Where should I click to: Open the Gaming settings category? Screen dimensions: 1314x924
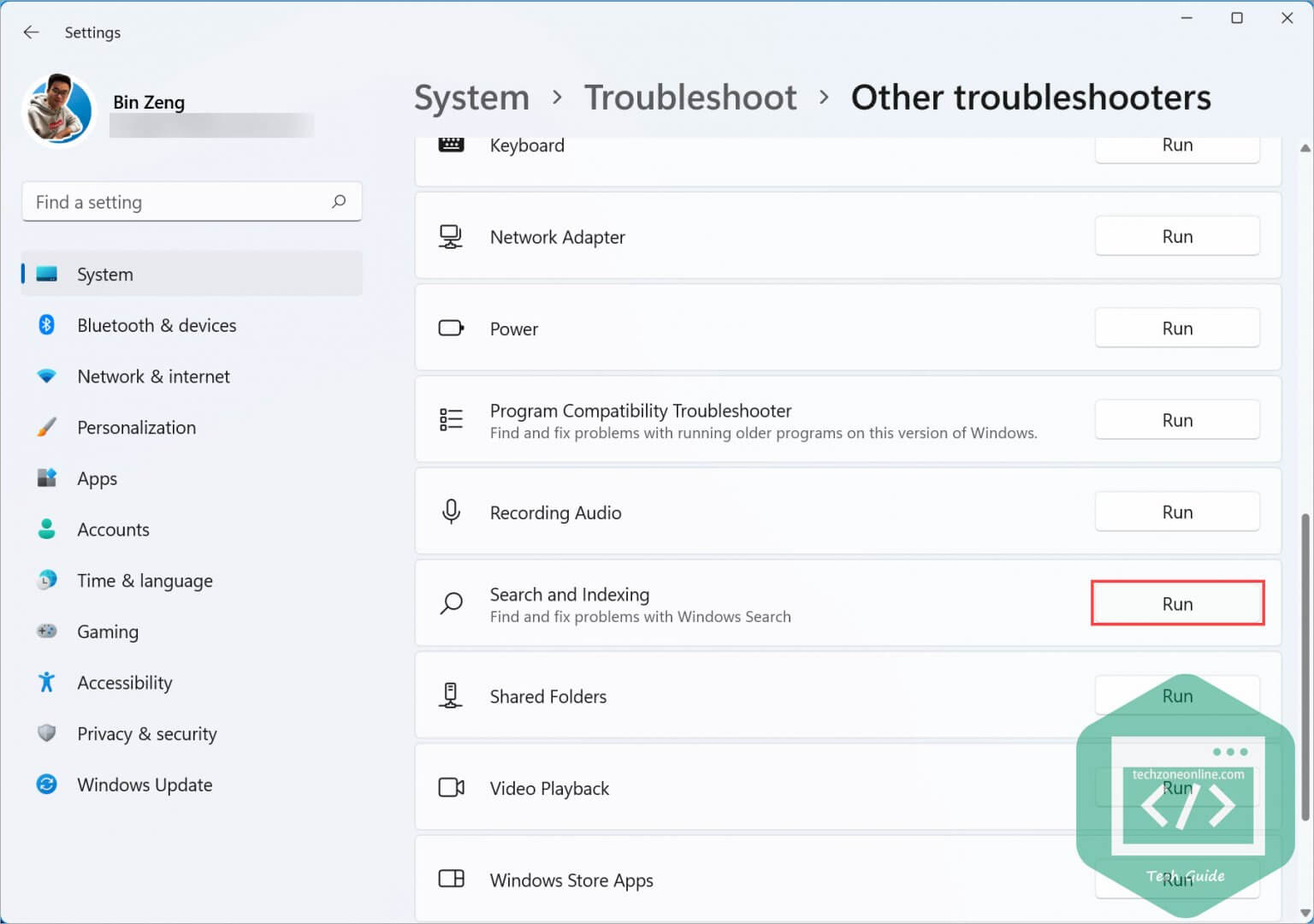(108, 631)
